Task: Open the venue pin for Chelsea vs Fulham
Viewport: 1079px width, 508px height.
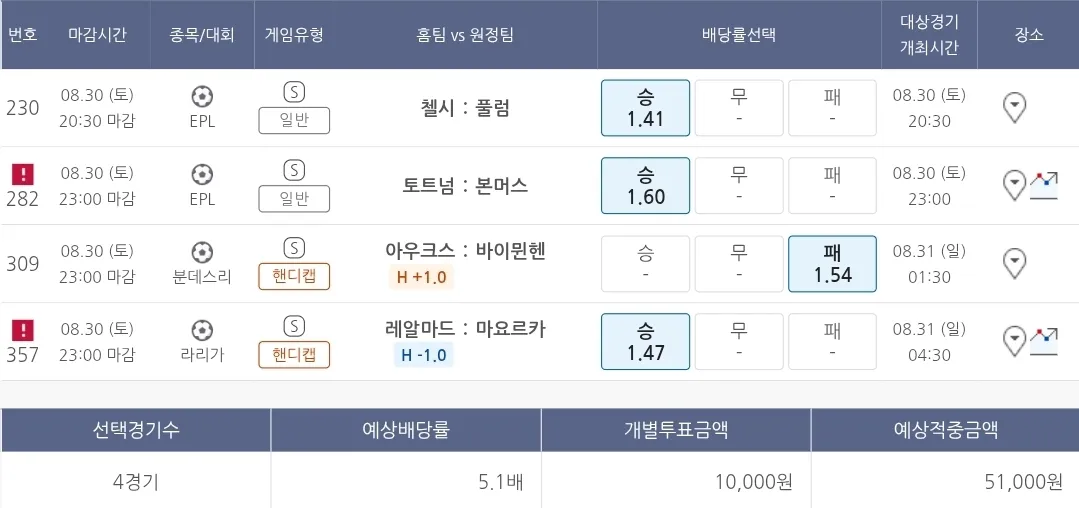Action: (x=1015, y=107)
